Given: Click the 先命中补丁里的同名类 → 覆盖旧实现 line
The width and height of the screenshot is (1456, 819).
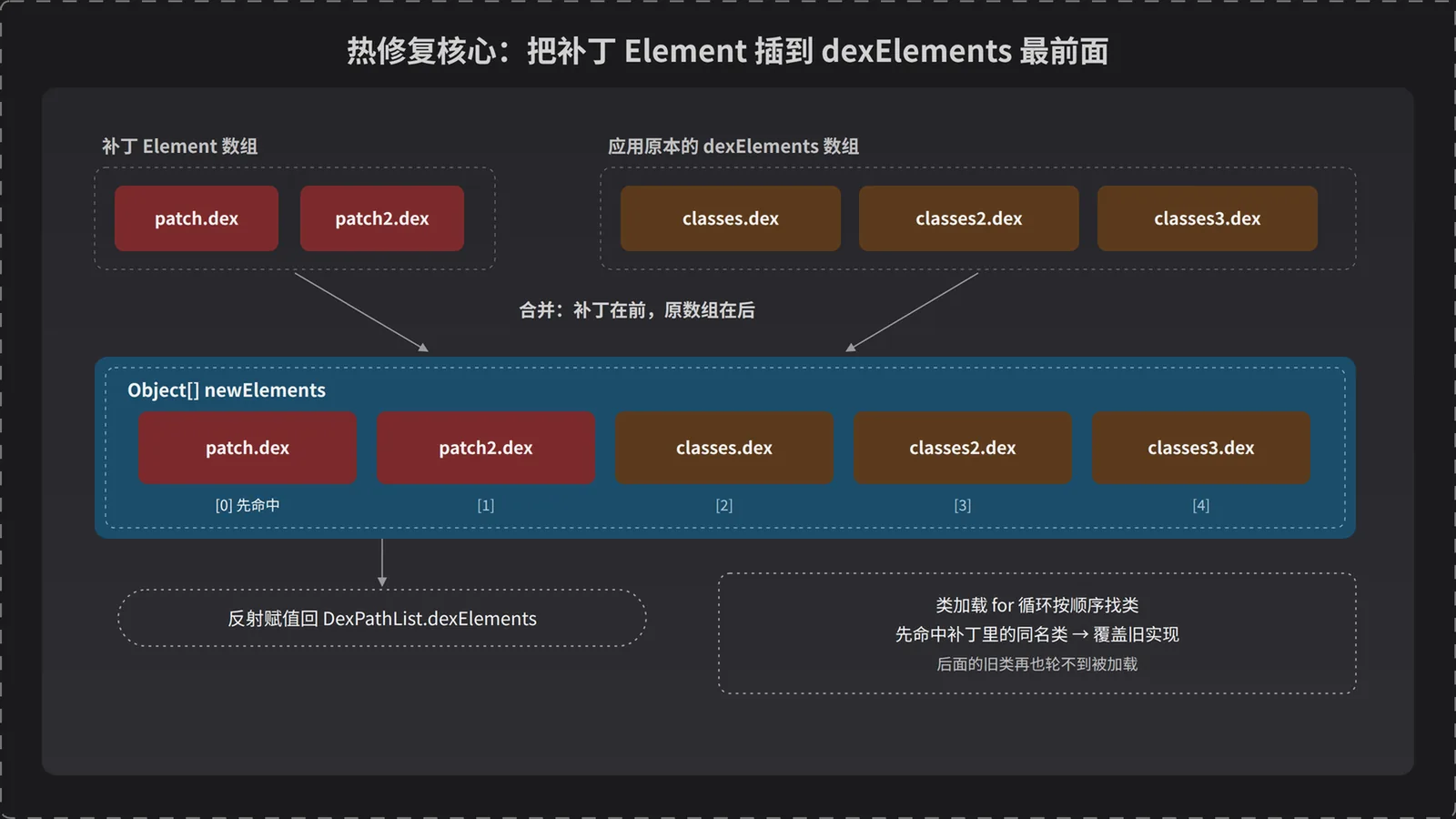Looking at the screenshot, I should [x=1037, y=634].
